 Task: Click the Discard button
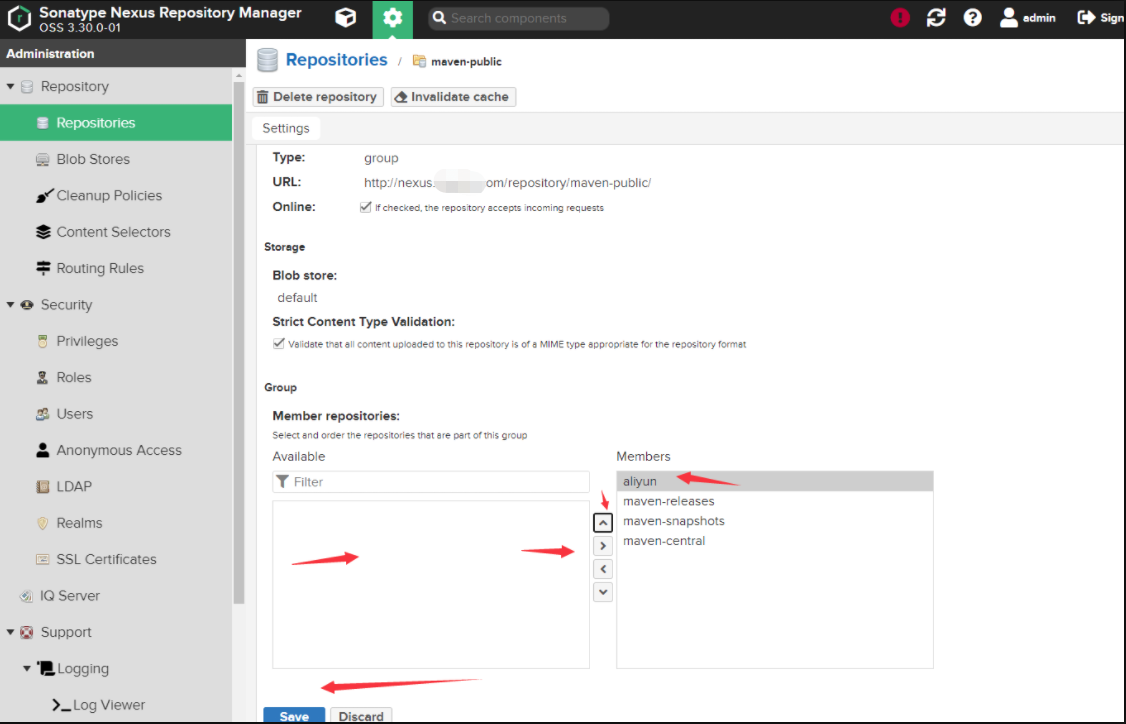(361, 716)
